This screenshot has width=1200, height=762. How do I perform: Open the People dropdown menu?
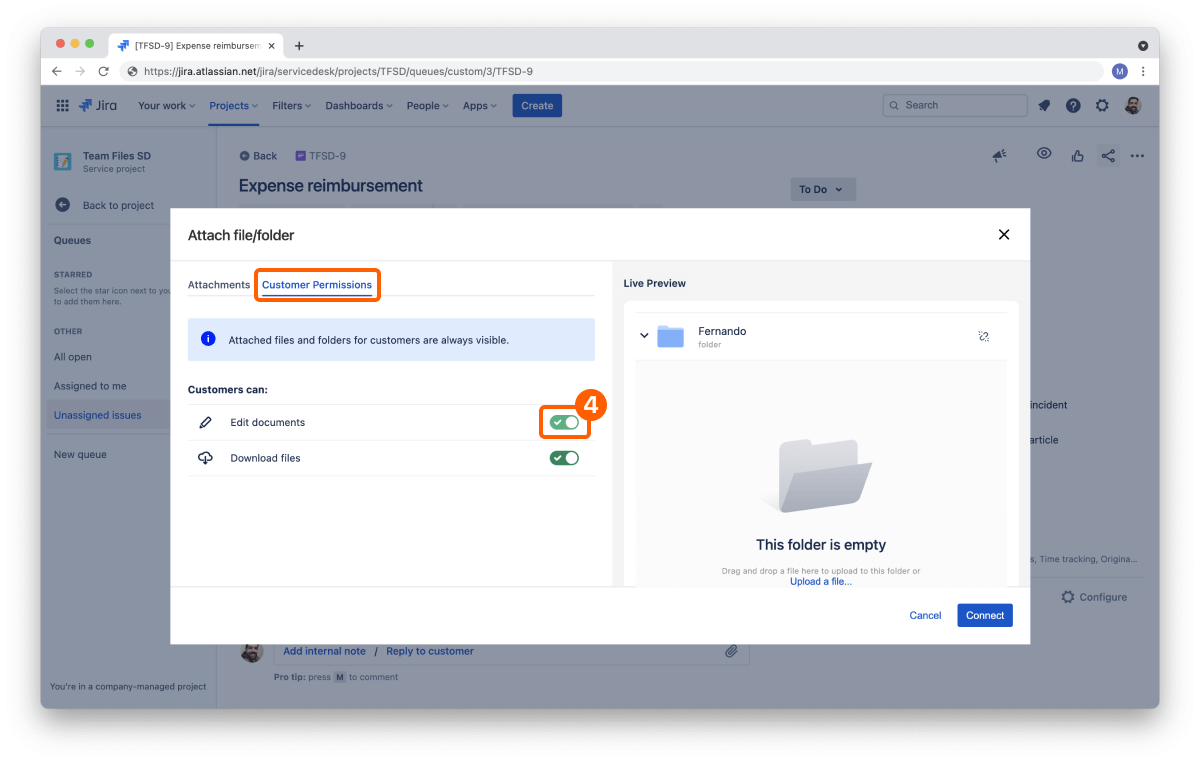coord(427,106)
